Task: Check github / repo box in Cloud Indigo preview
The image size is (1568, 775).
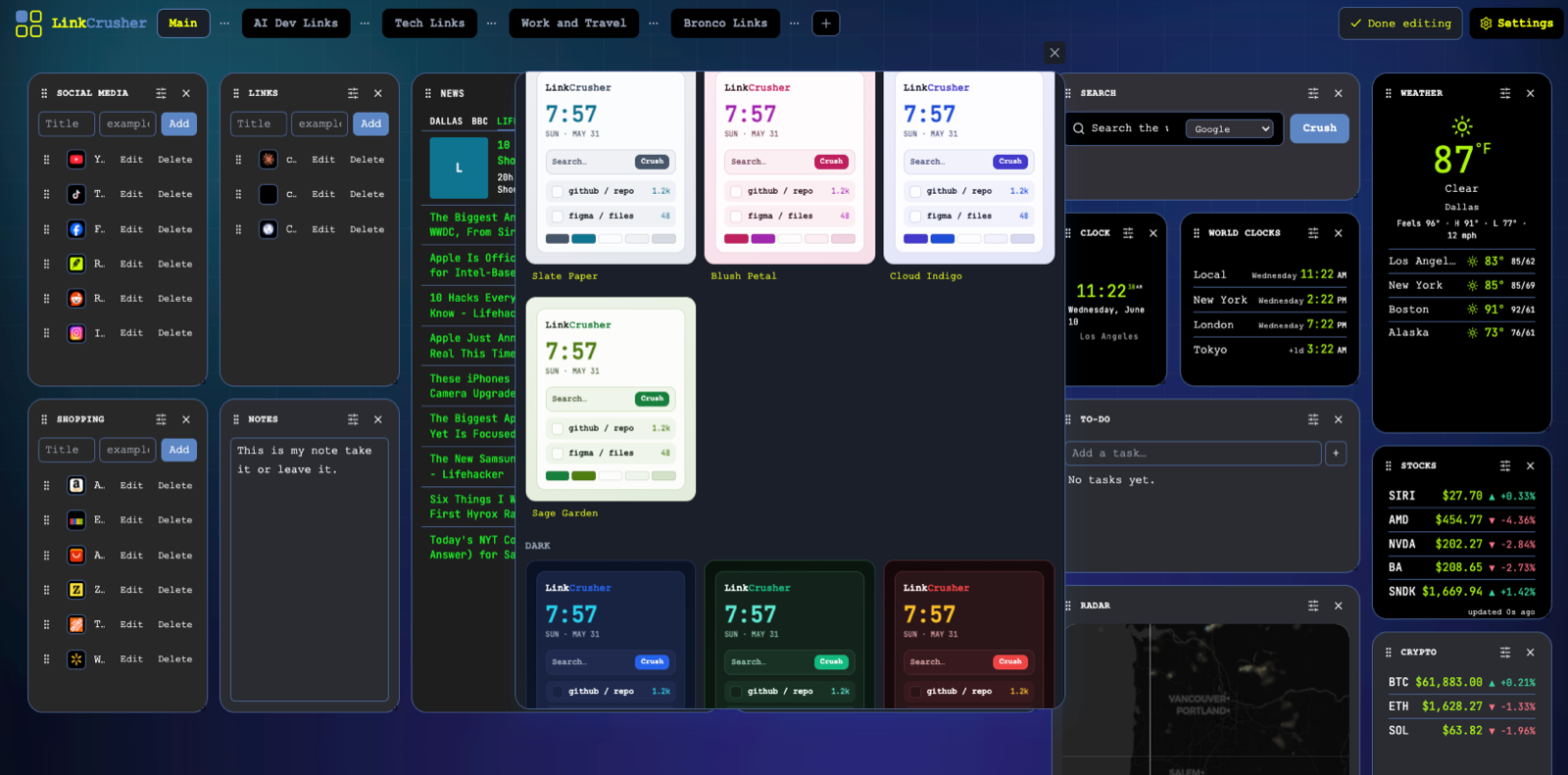Action: click(x=915, y=191)
